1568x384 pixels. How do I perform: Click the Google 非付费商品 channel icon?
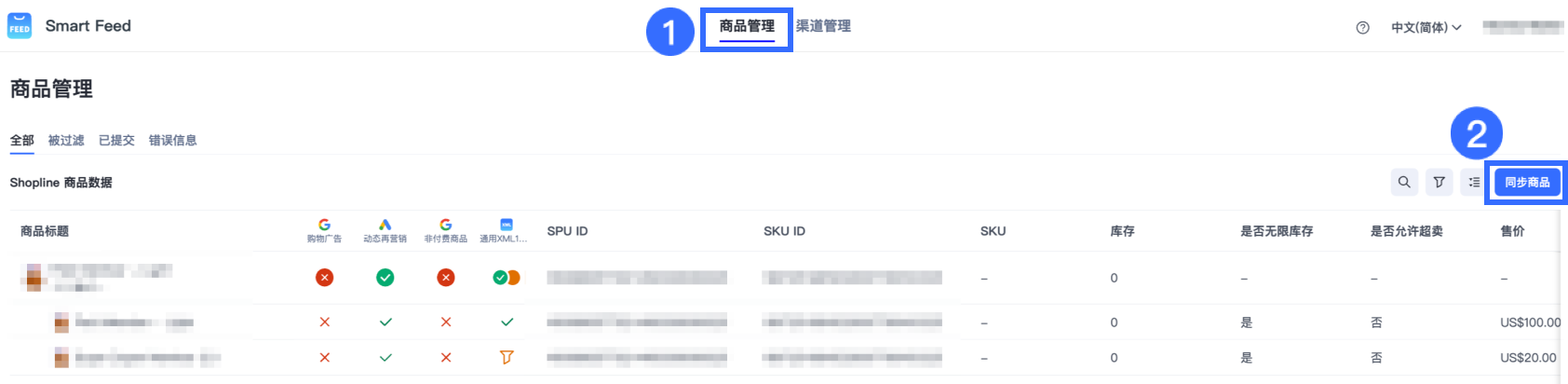point(446,226)
